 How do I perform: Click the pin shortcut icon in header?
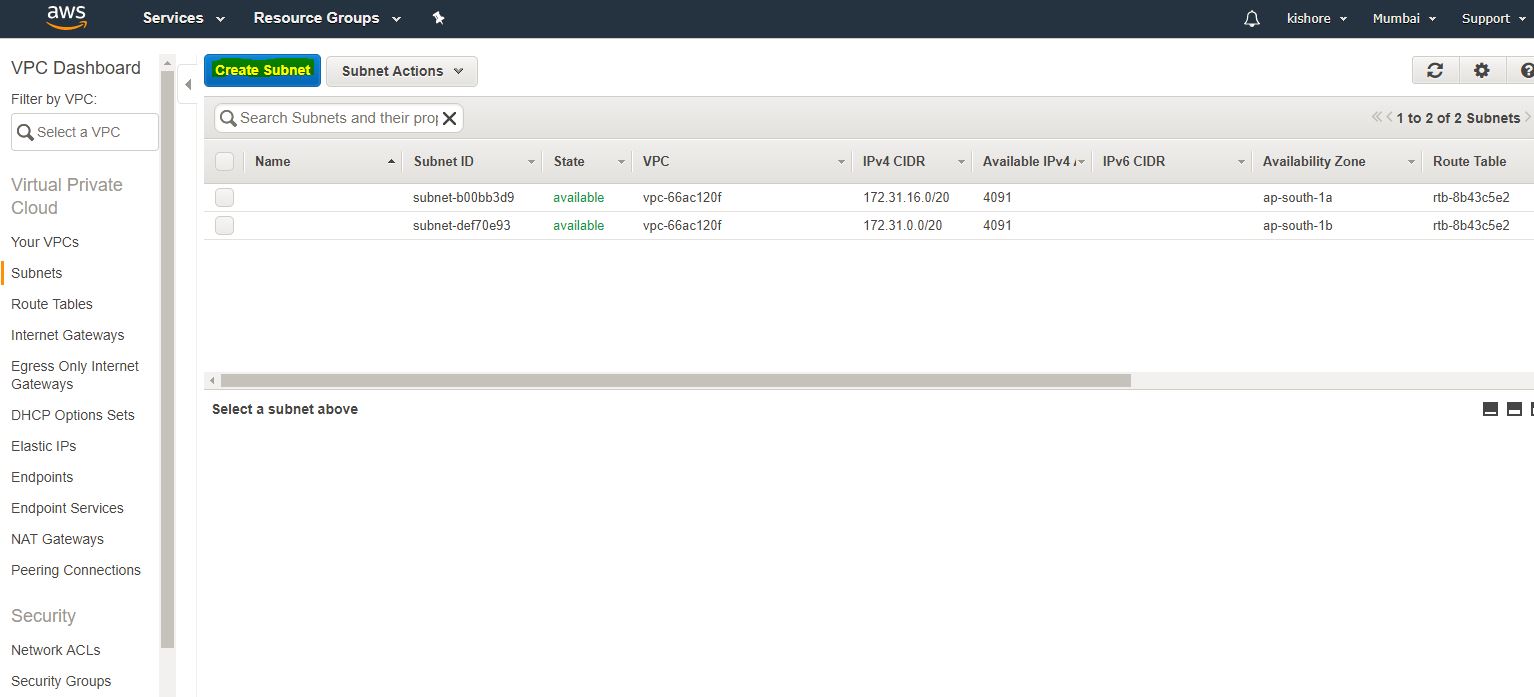pos(438,18)
